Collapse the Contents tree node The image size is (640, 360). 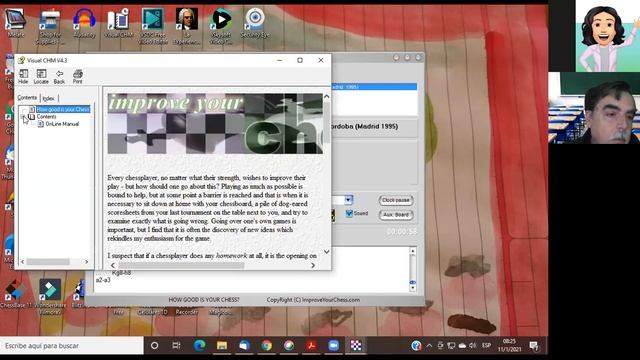pos(23,117)
